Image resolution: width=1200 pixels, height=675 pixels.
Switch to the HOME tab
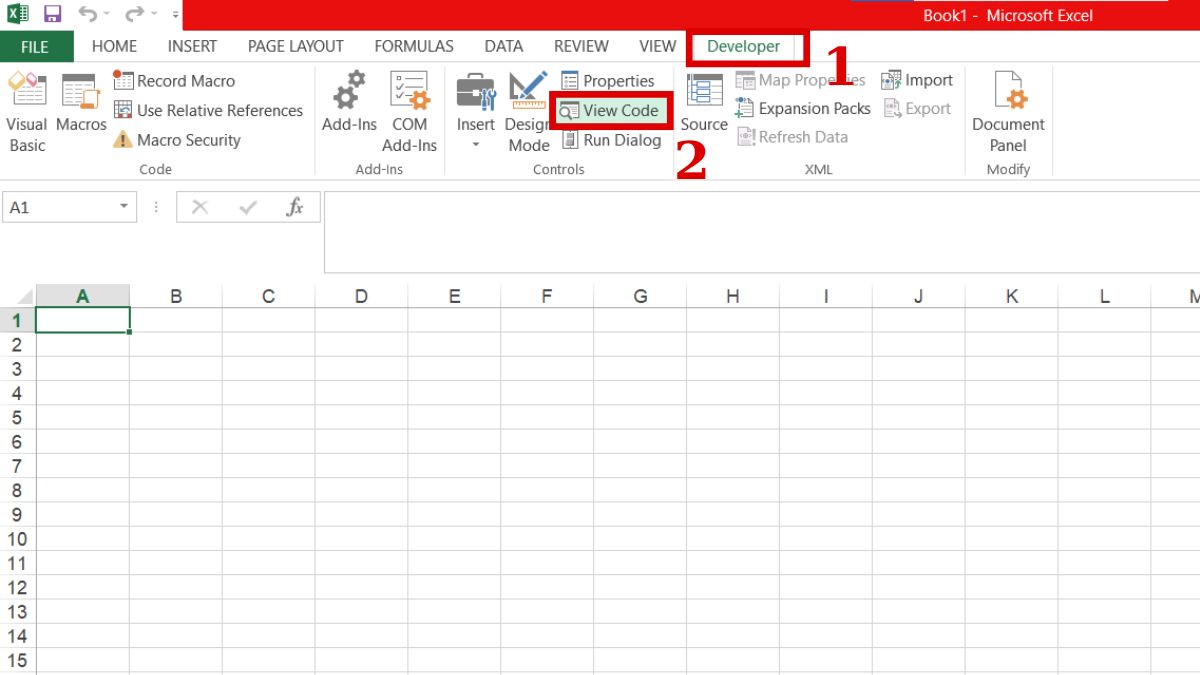pos(114,46)
